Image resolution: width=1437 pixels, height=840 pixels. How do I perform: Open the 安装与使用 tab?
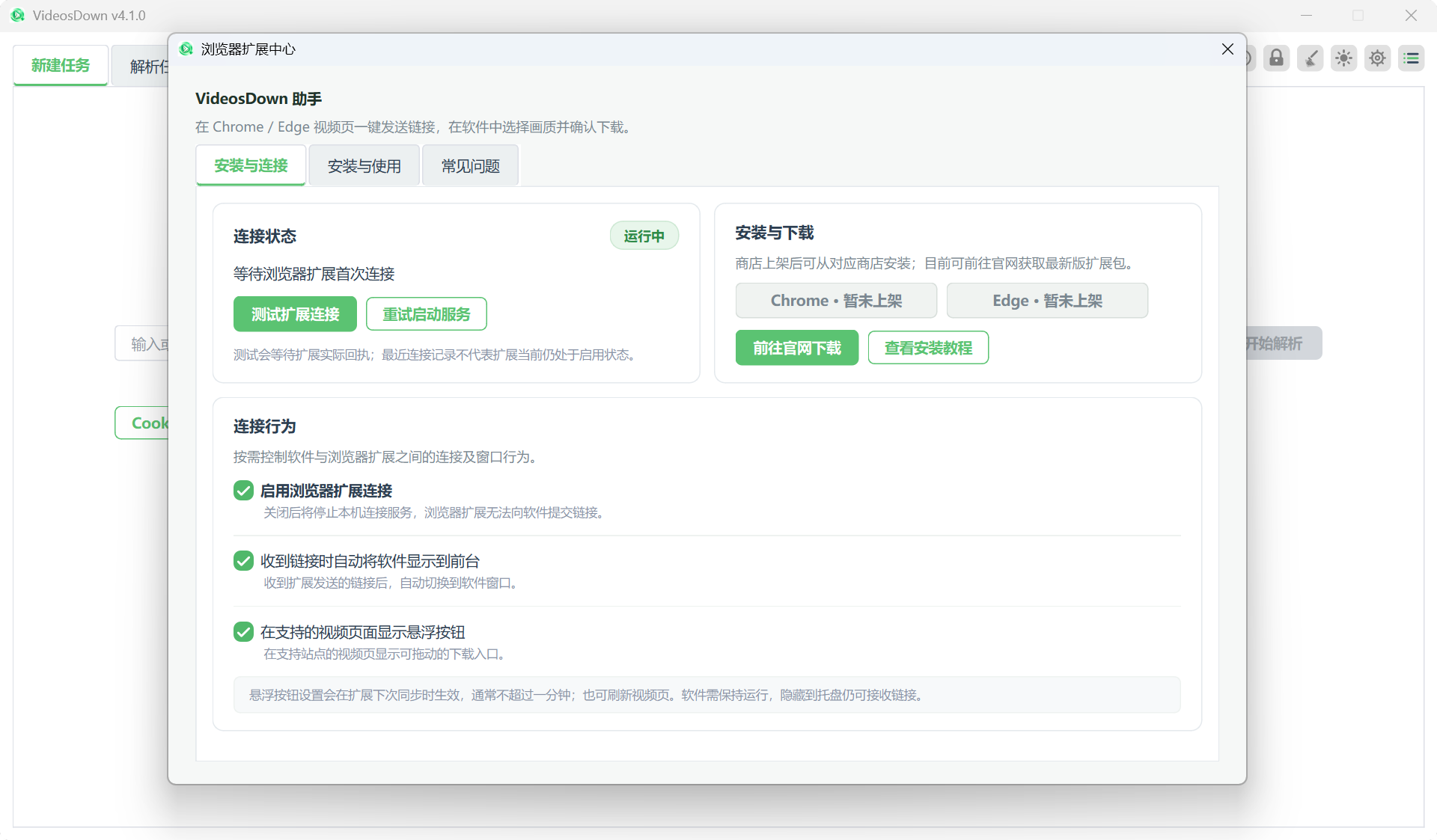364,166
